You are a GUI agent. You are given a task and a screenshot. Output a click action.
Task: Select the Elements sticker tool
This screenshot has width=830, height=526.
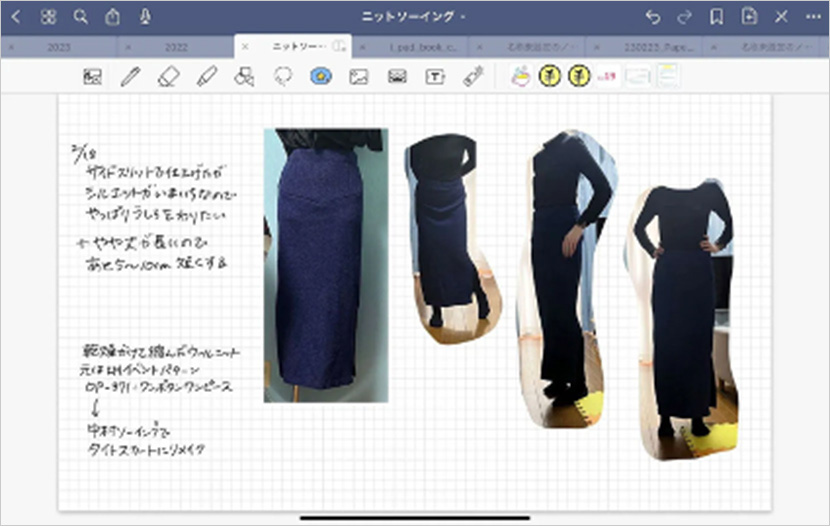(321, 76)
